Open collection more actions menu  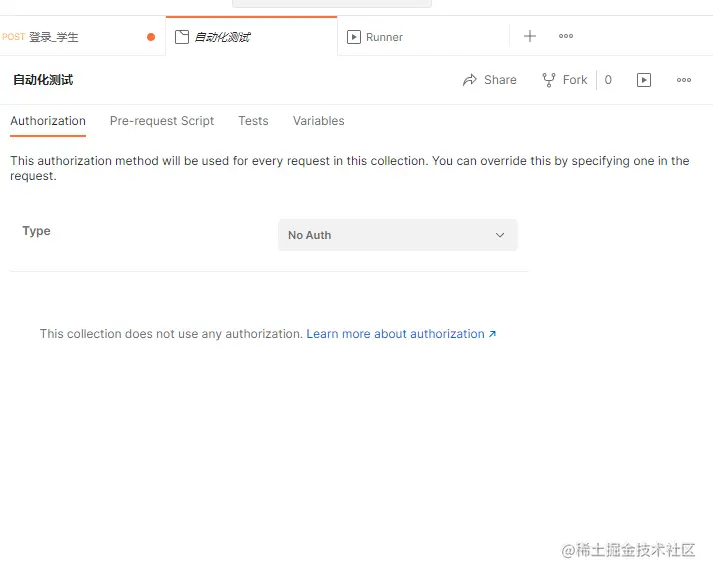(684, 80)
